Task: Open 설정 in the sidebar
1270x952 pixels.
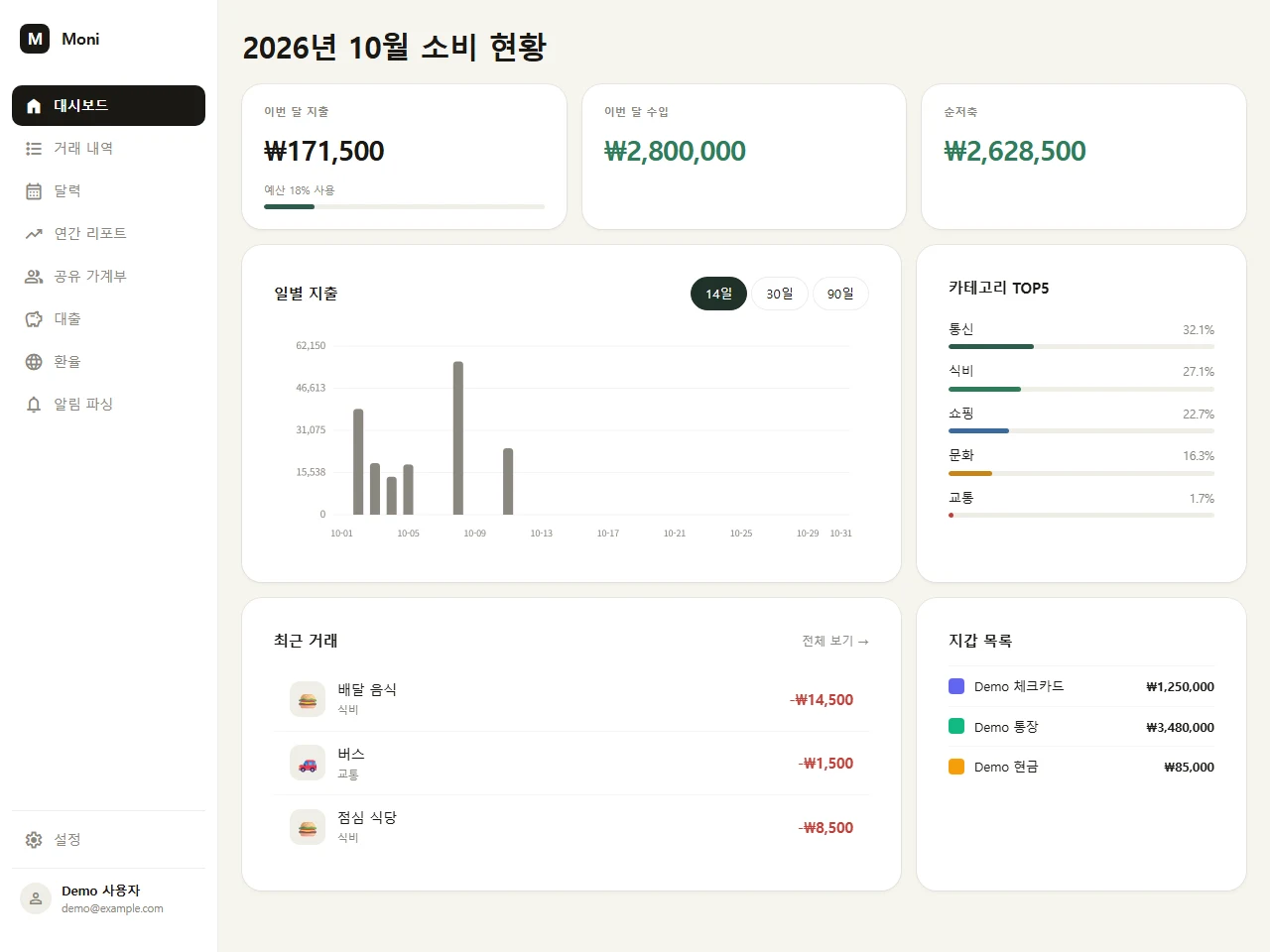Action: pyautogui.click(x=108, y=840)
